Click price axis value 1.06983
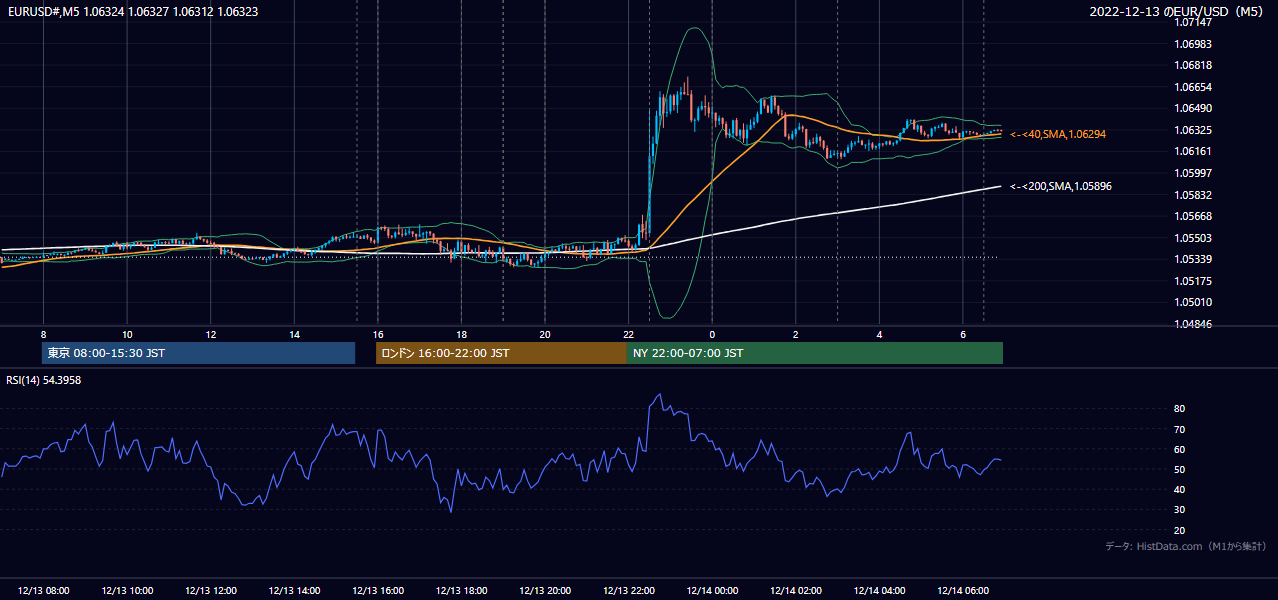The height and width of the screenshot is (600, 1278). [1194, 44]
